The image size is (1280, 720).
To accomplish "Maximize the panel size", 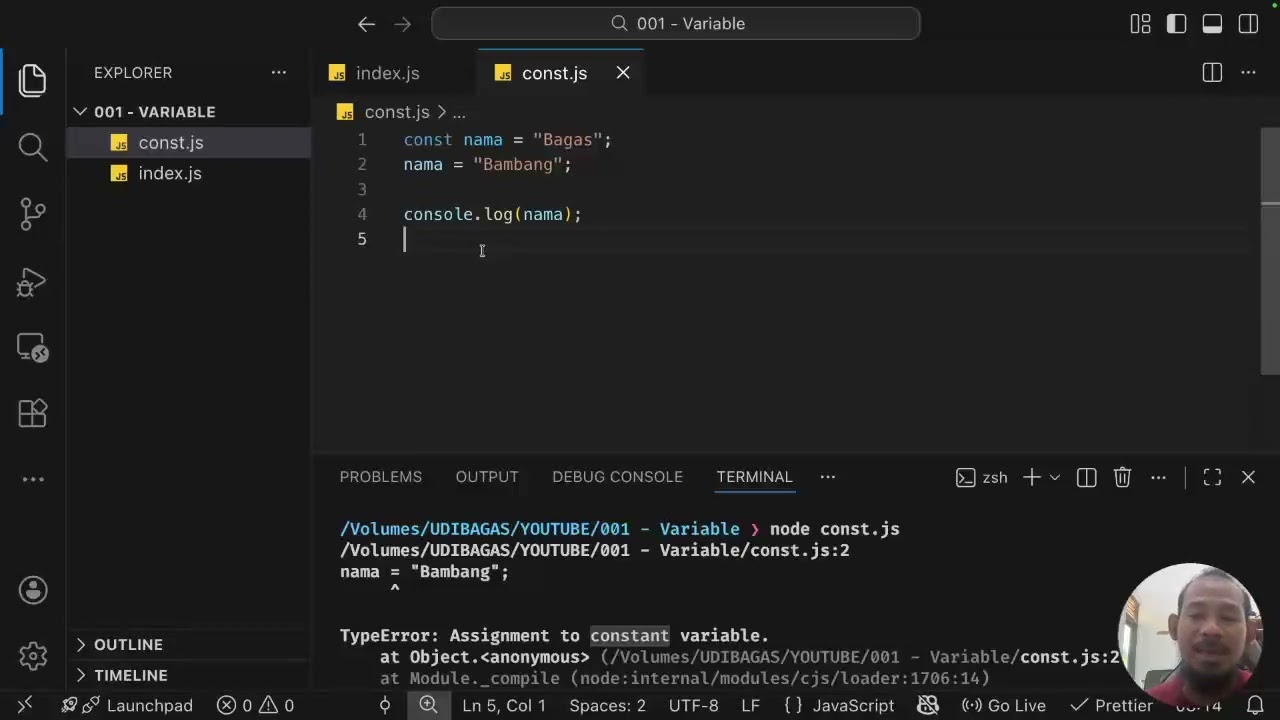I will (x=1212, y=478).
